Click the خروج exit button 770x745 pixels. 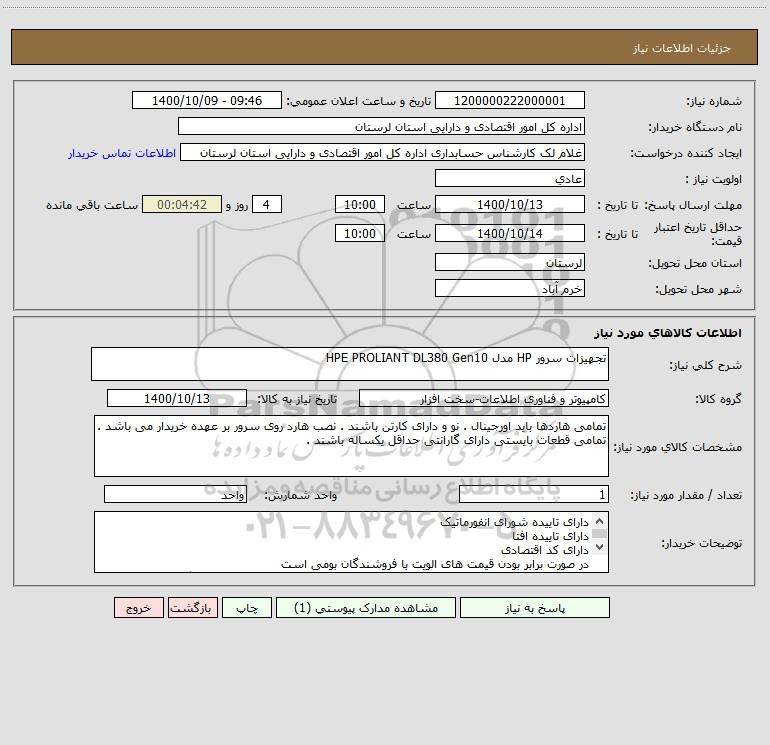[138, 608]
